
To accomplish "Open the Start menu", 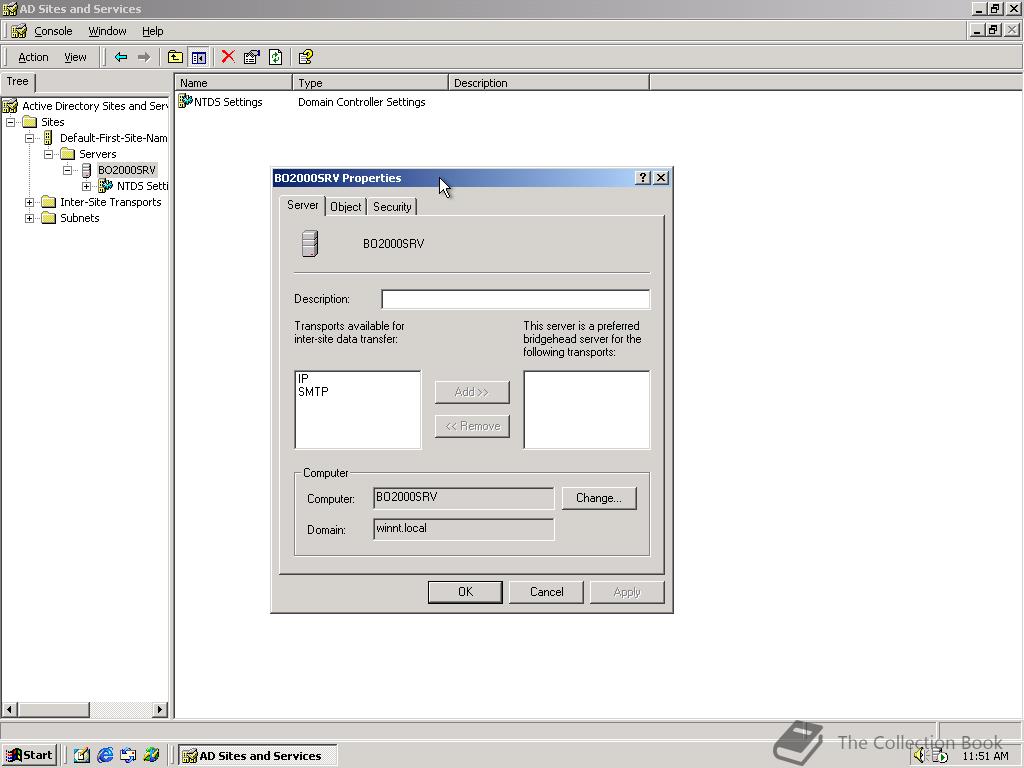I will [30, 756].
